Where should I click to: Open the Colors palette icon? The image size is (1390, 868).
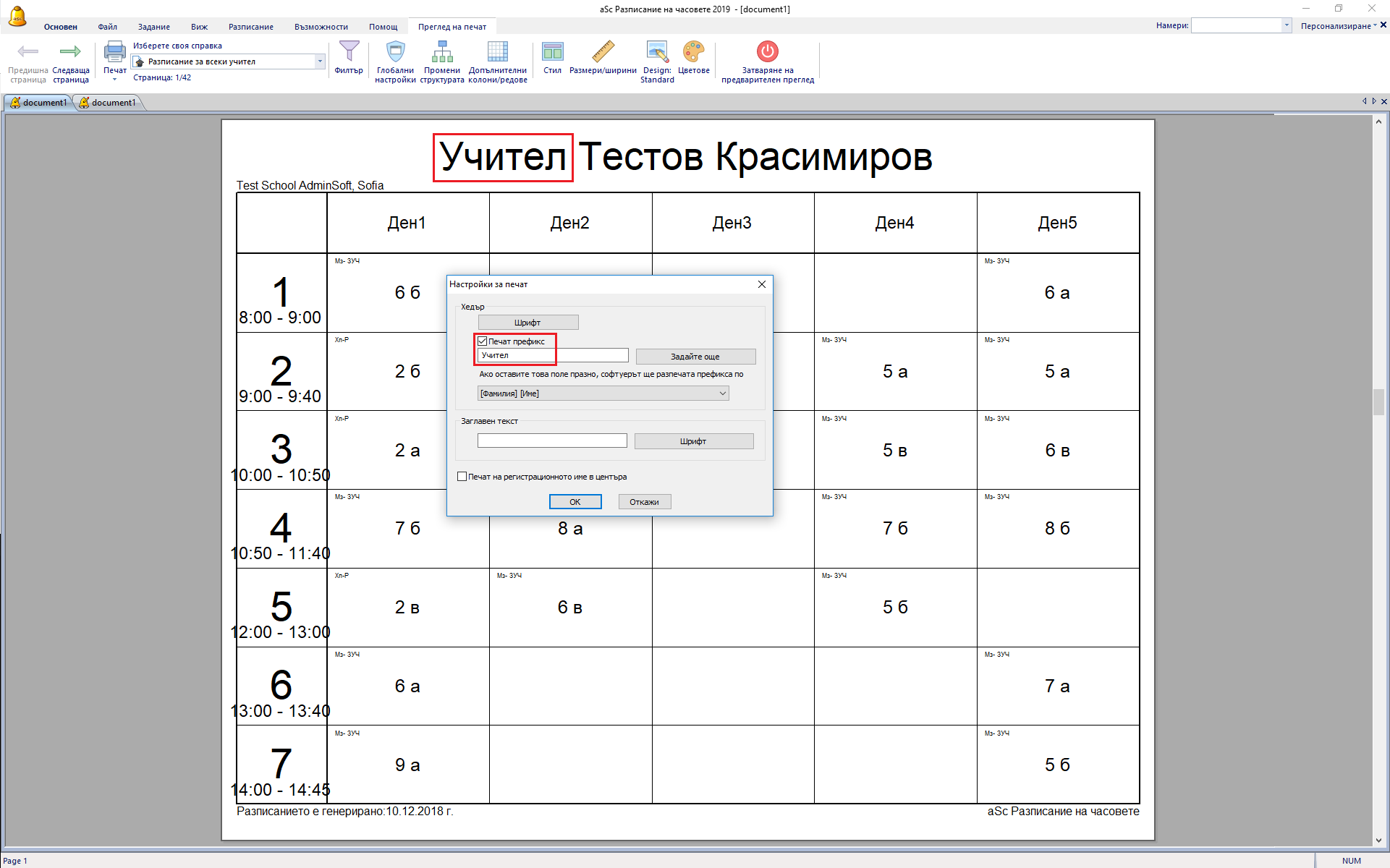point(693,52)
